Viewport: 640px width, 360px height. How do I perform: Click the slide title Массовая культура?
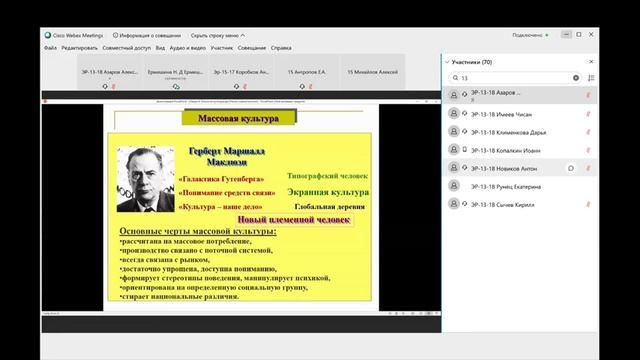point(238,118)
